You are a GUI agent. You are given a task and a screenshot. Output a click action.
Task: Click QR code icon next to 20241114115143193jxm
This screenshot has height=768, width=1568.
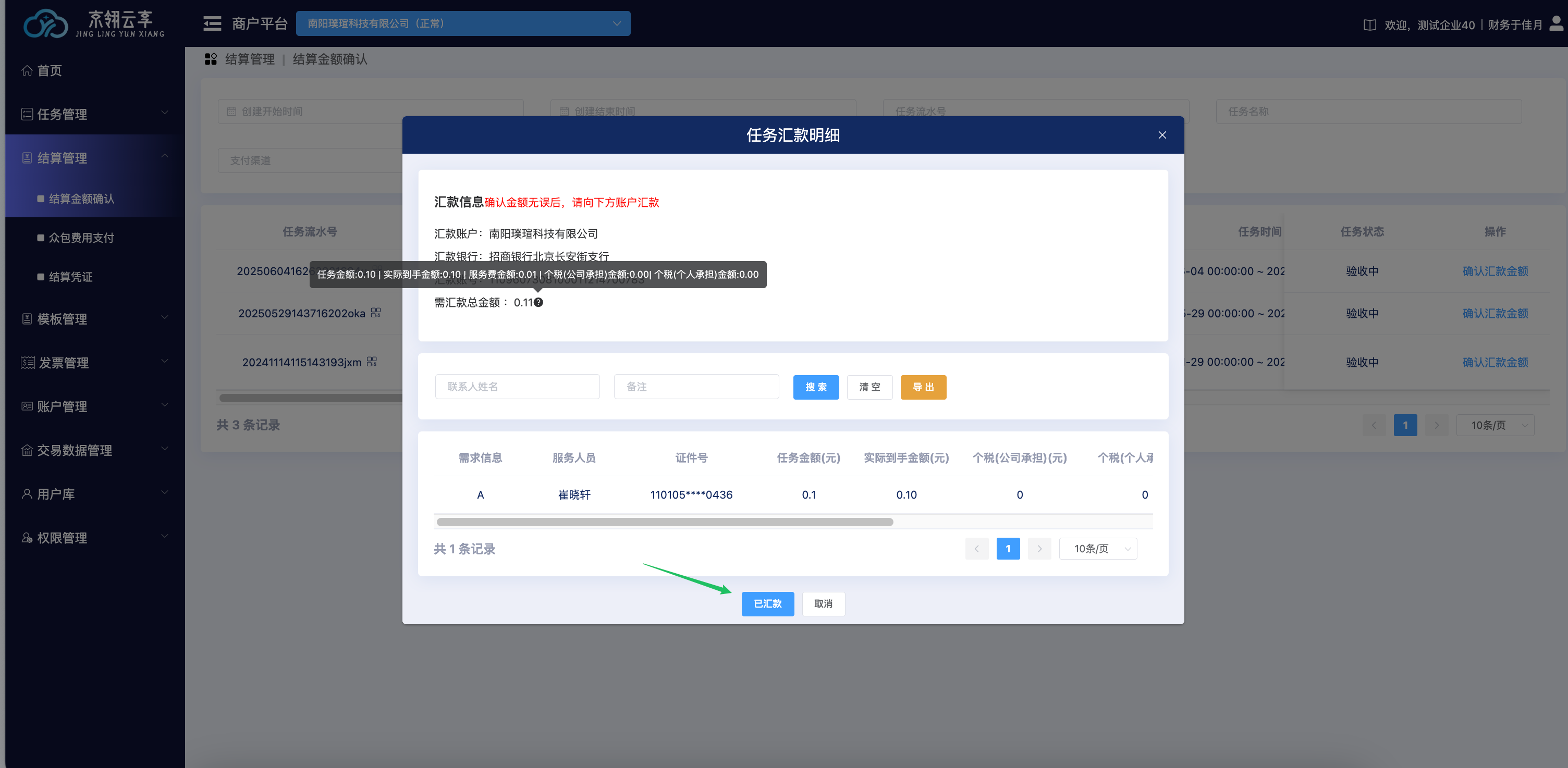point(372,362)
